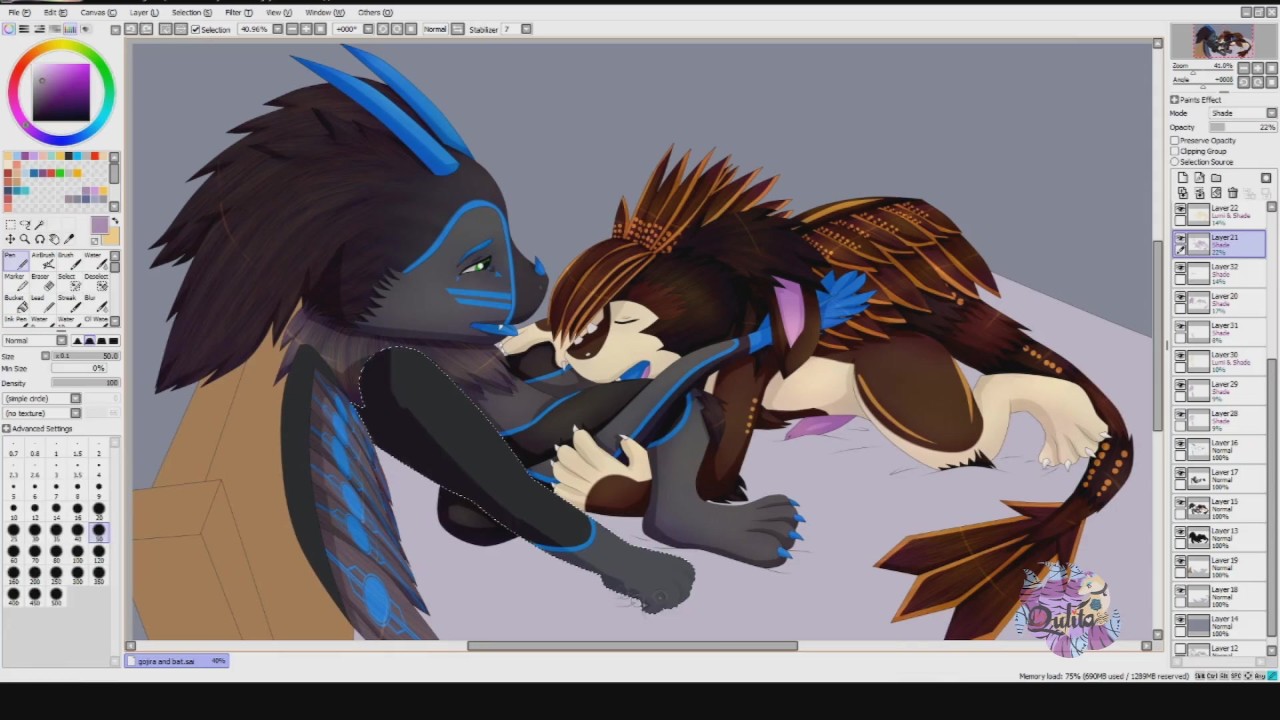The image size is (1280, 720).
Task: Create a new layer set folder
Action: [1216, 178]
